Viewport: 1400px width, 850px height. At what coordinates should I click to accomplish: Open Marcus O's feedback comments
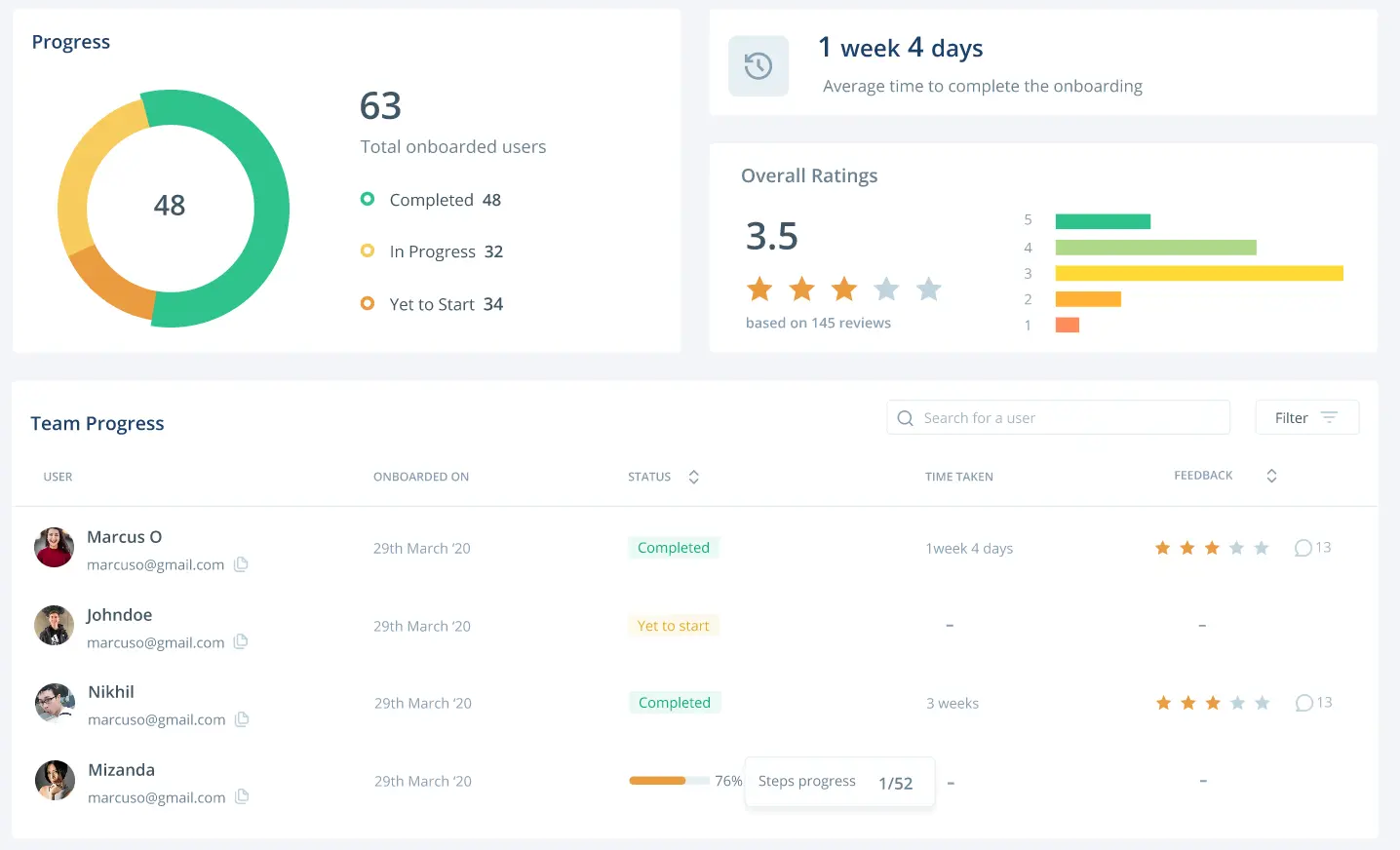[1311, 548]
